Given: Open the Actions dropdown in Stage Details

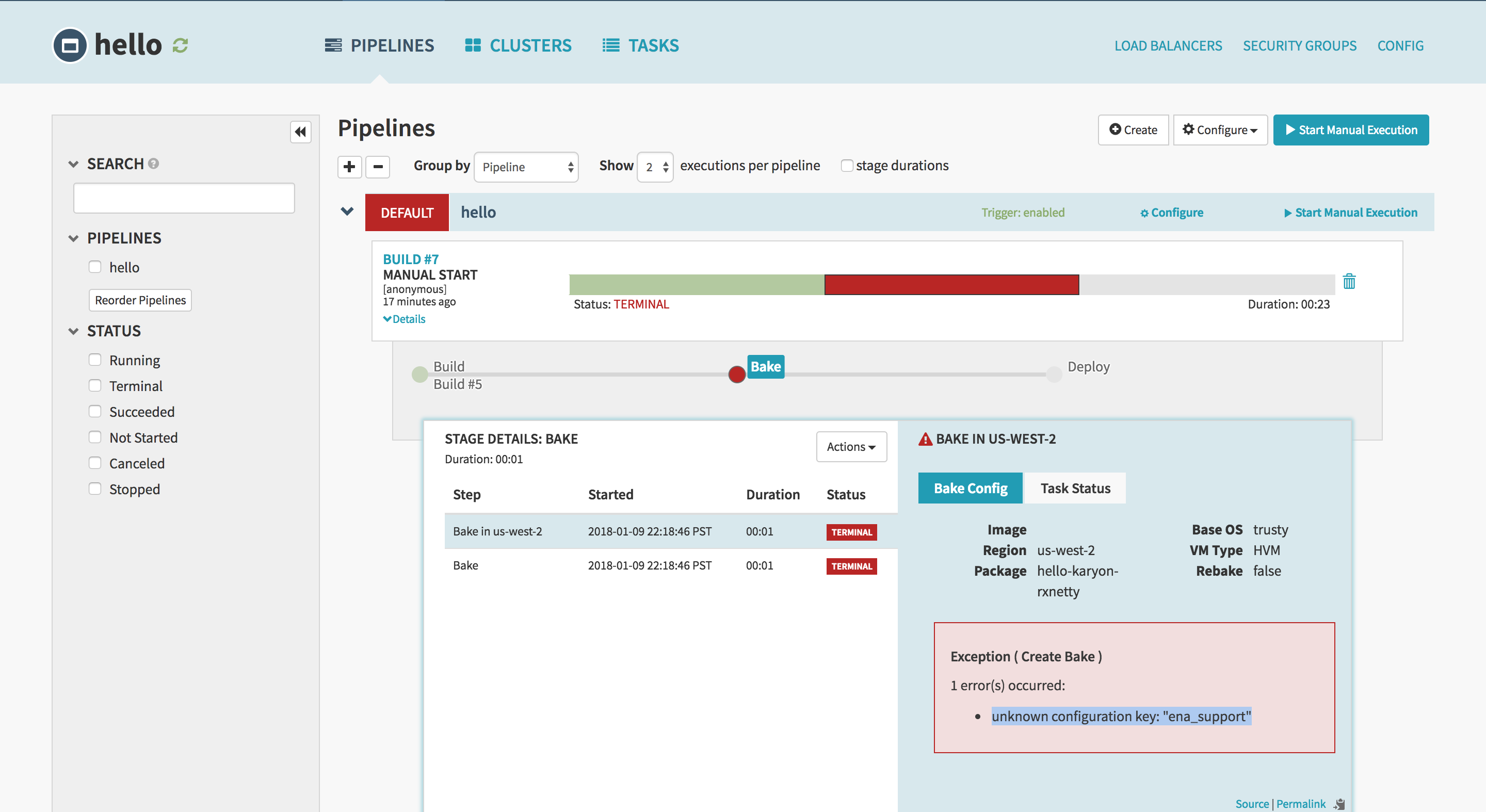Looking at the screenshot, I should click(851, 446).
